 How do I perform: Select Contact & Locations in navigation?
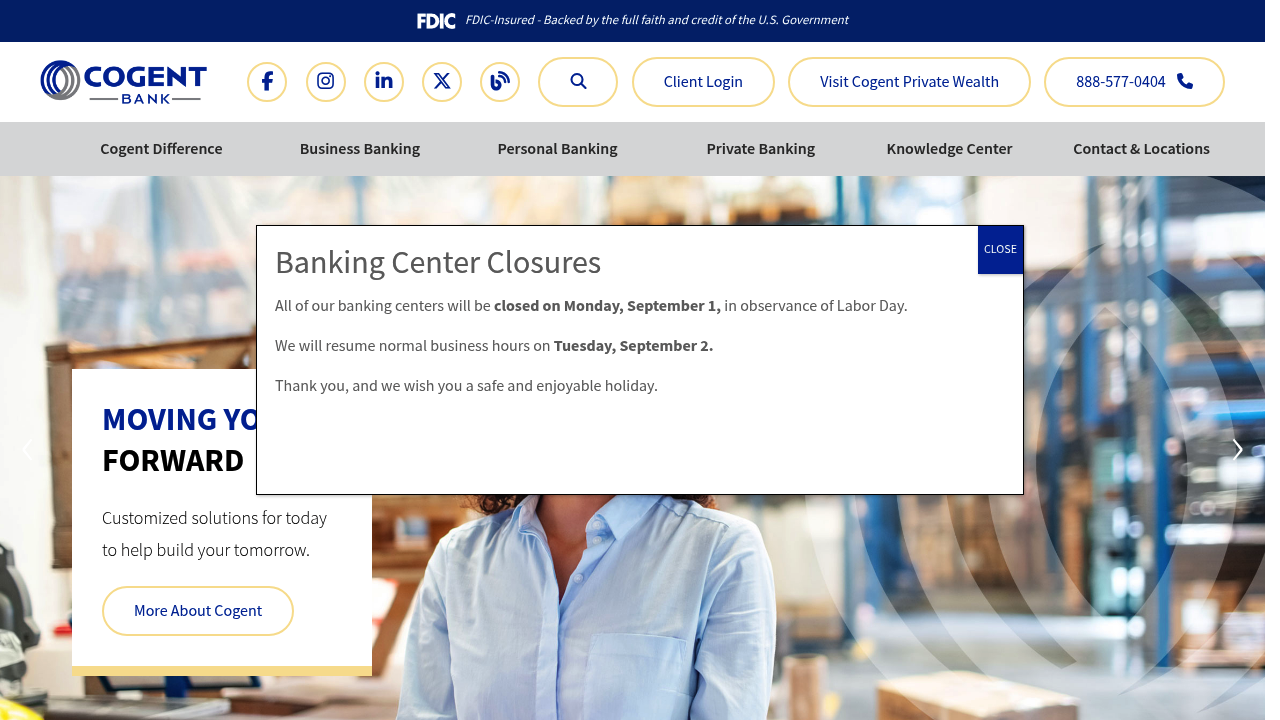[x=1141, y=149]
